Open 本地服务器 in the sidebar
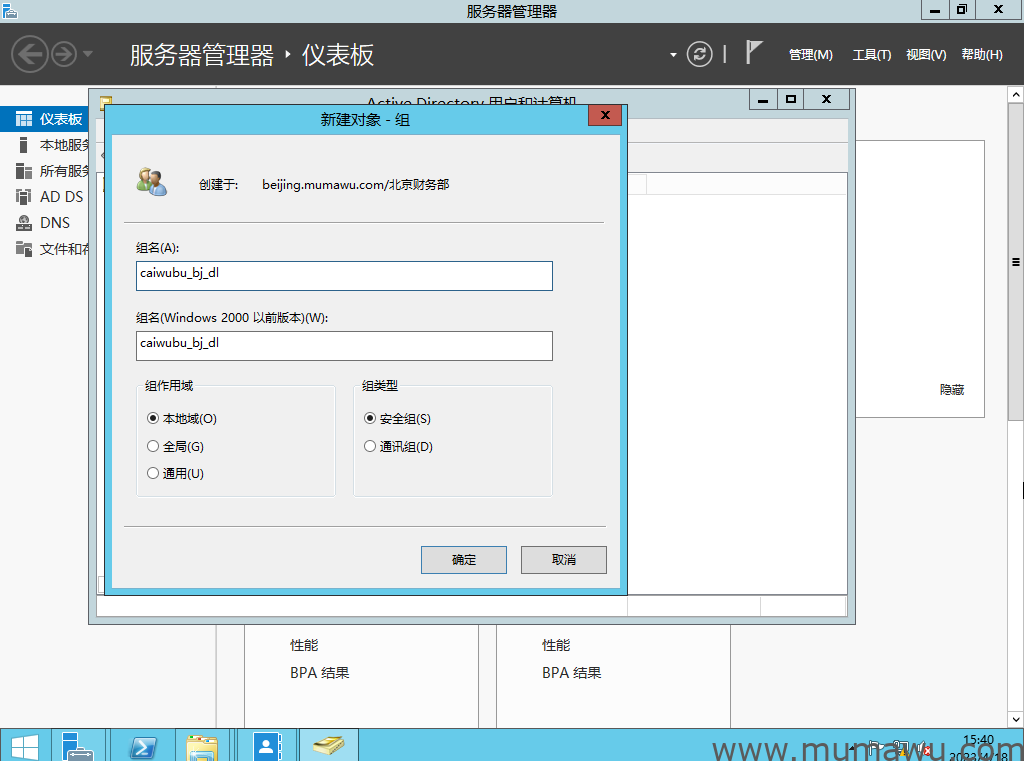The width and height of the screenshot is (1024, 761). 56,144
